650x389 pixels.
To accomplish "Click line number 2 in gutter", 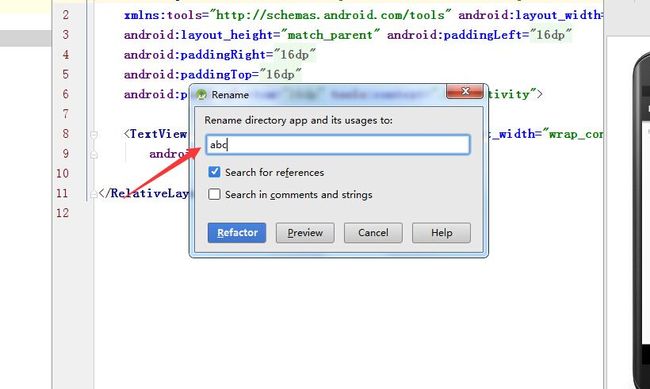I will point(65,15).
